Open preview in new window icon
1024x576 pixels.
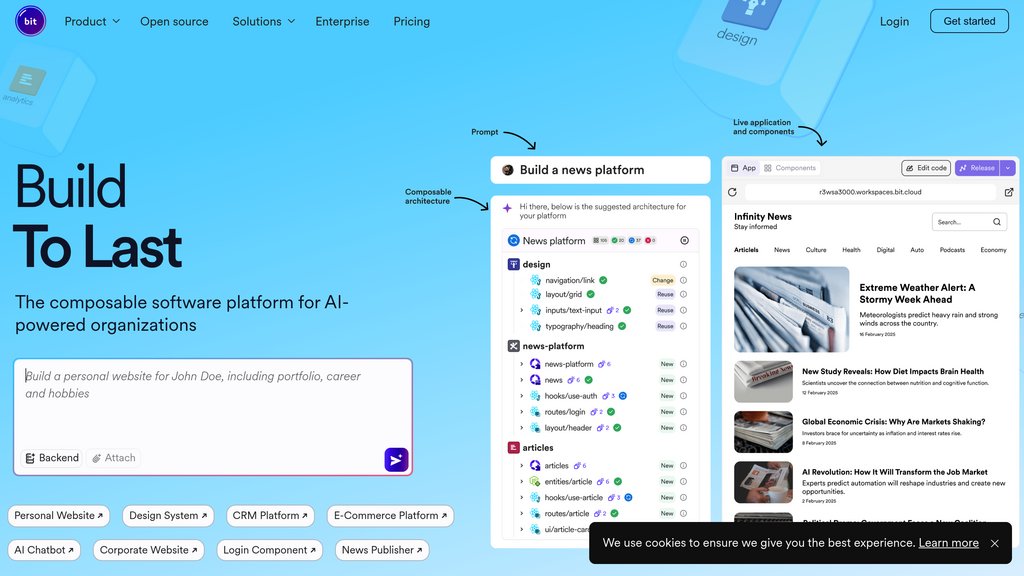point(1009,192)
